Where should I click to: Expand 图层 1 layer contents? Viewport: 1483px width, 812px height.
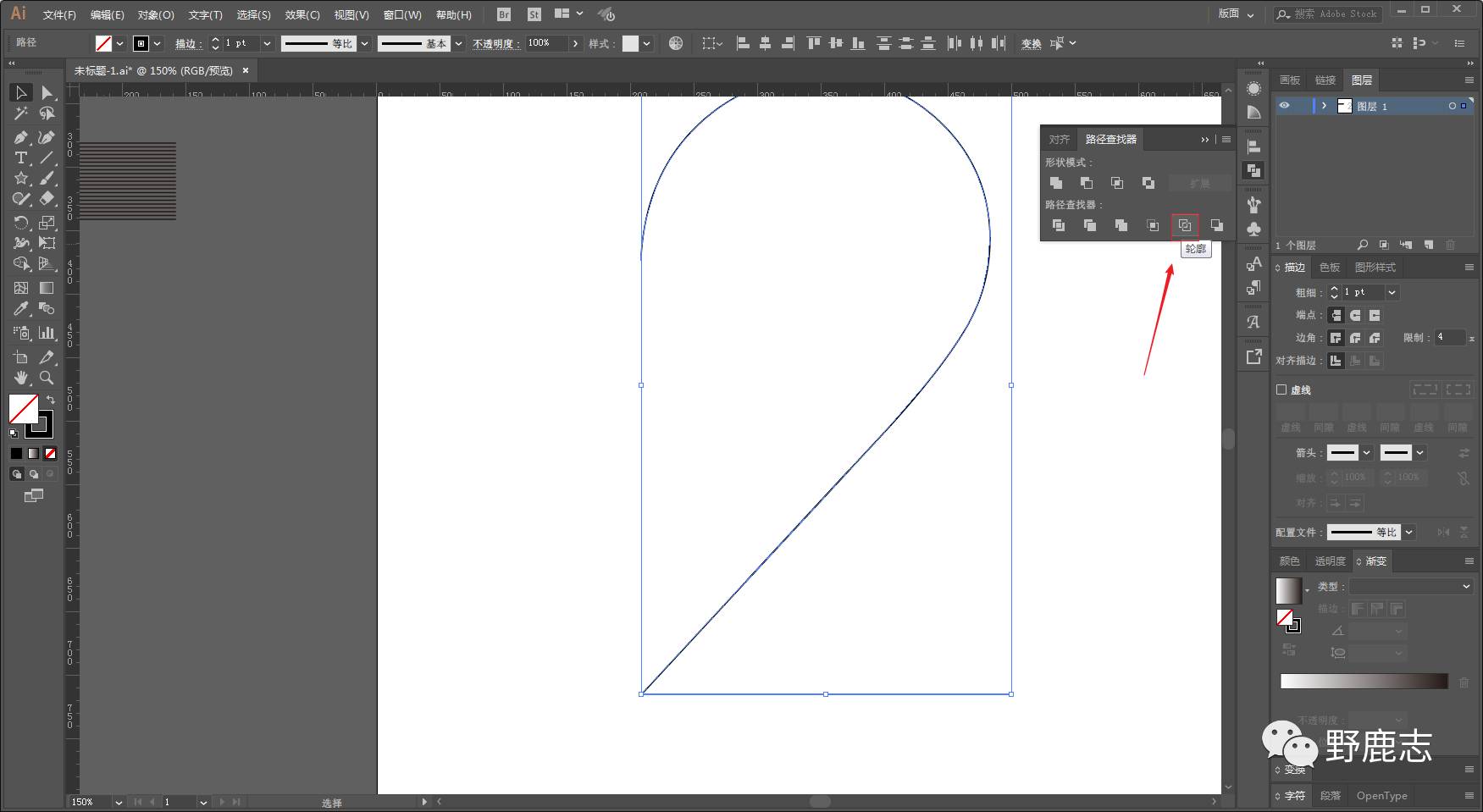1324,106
